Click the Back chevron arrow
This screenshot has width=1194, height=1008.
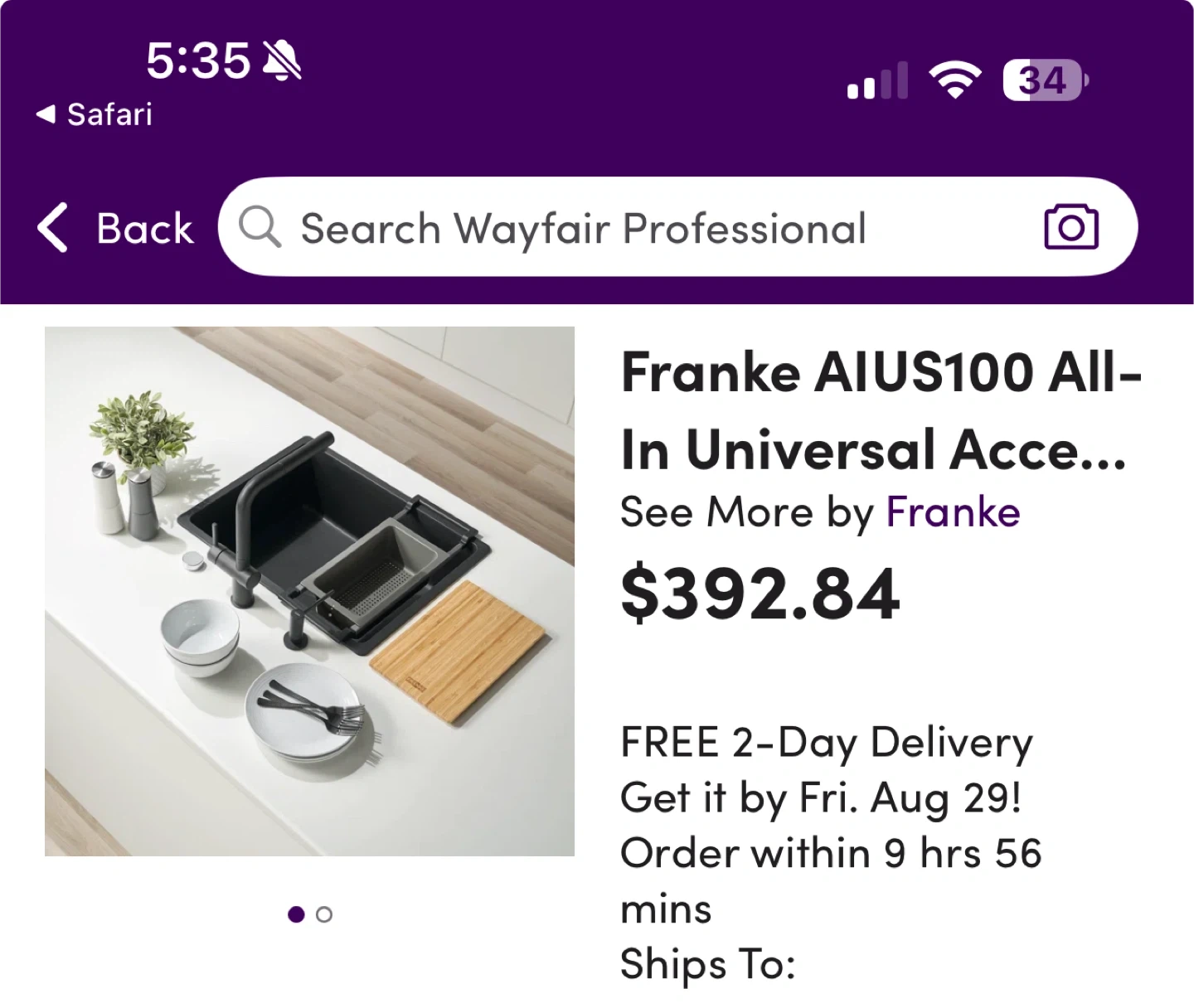pos(52,228)
